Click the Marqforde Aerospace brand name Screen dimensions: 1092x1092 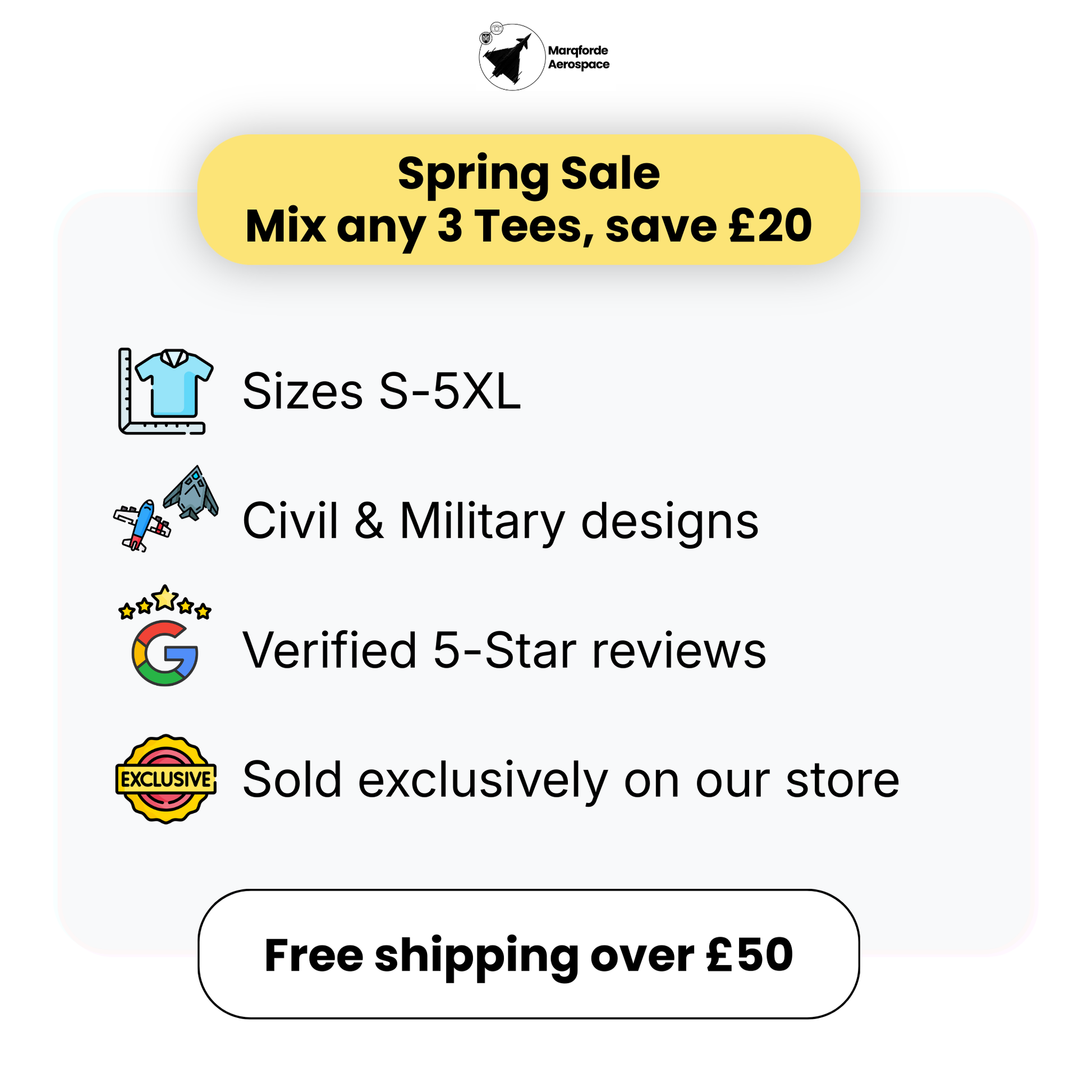[x=578, y=57]
